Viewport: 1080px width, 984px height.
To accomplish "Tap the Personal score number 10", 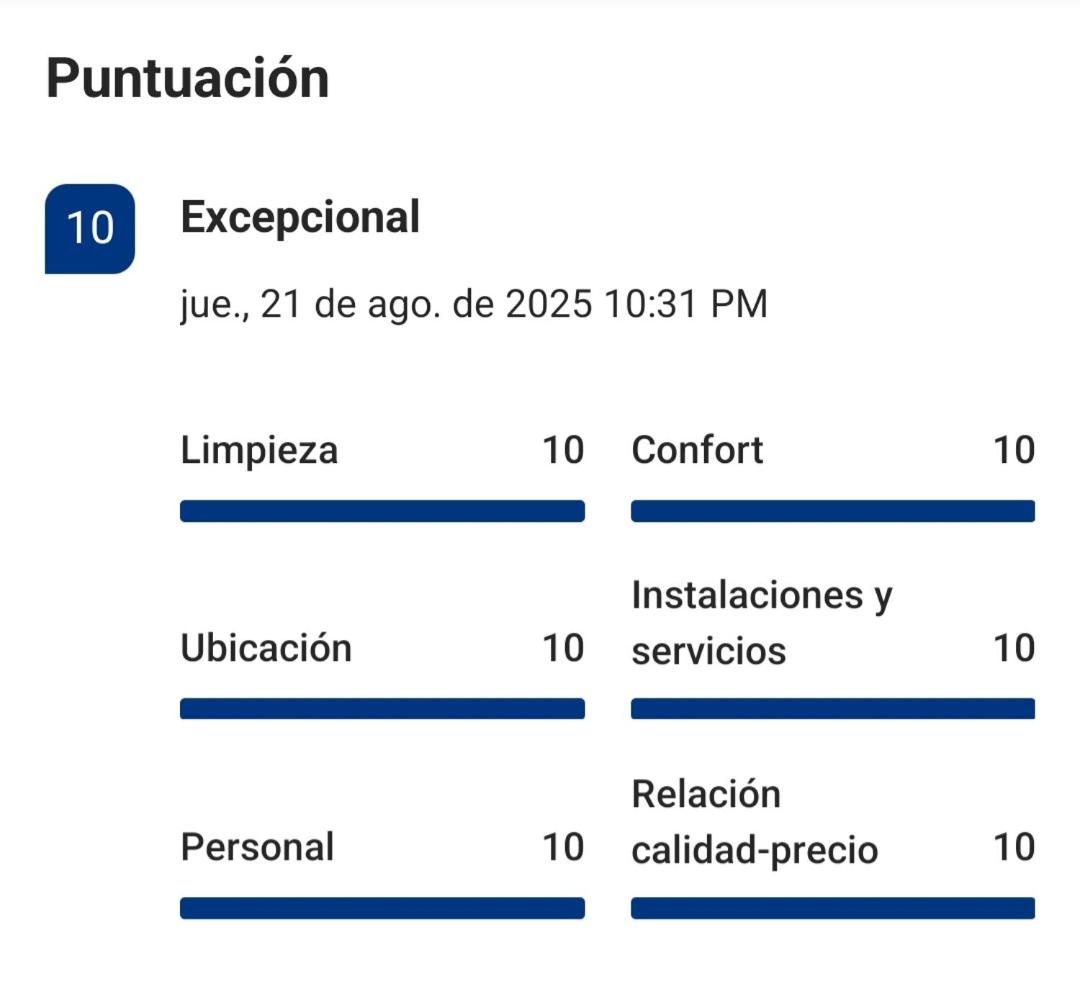I will pos(563,847).
